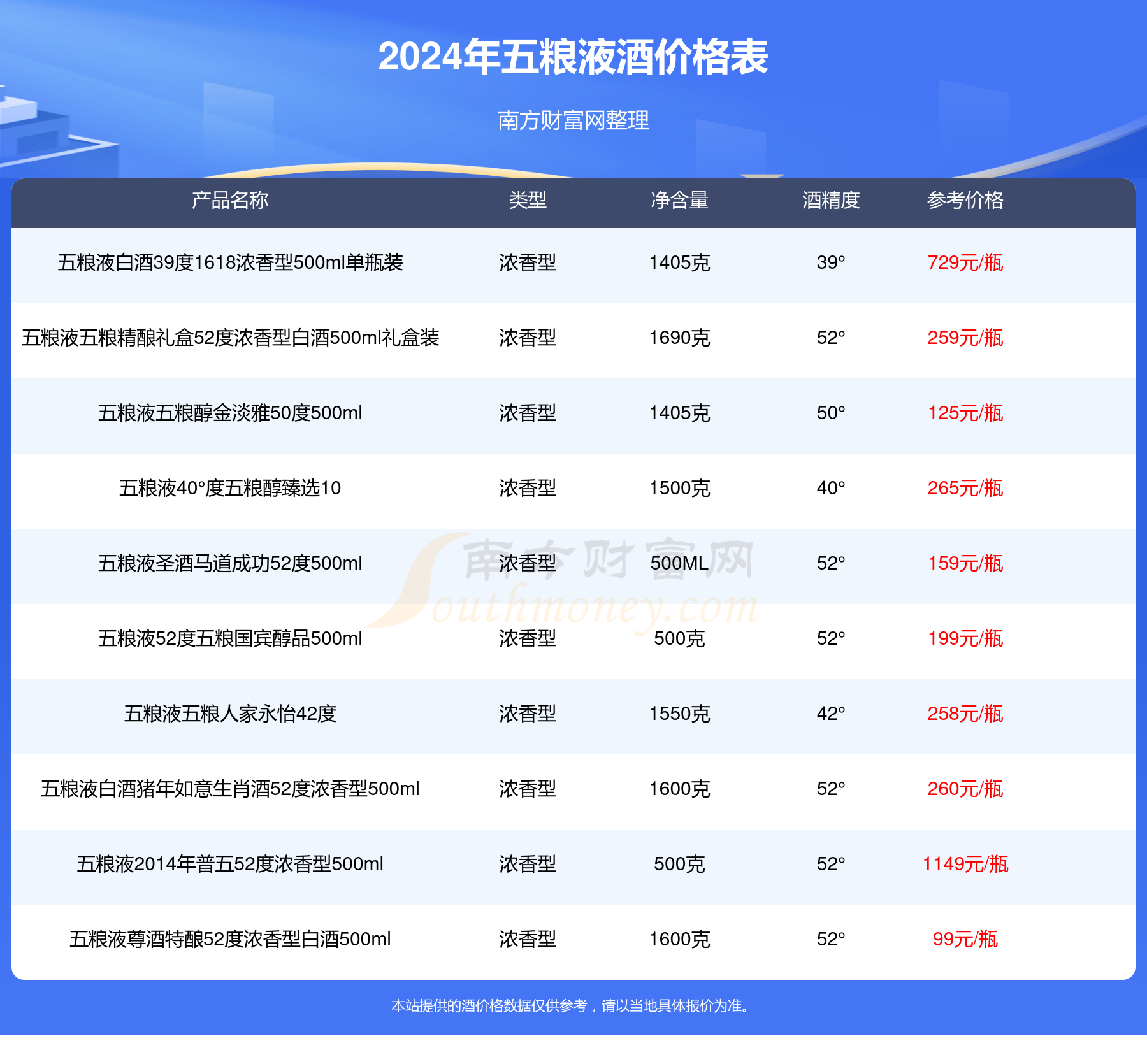Image resolution: width=1147 pixels, height=1064 pixels.
Task: Click the 参考价格 column header
Action: pos(965,200)
